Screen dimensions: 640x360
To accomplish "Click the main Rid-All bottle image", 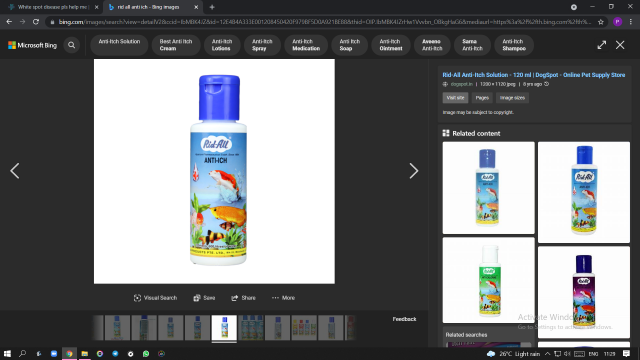I will [214, 171].
